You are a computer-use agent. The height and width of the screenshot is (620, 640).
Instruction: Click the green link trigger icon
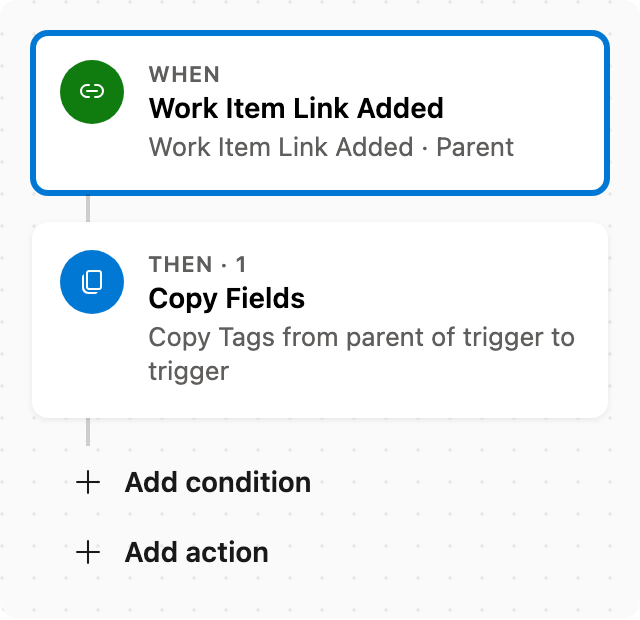[x=92, y=91]
